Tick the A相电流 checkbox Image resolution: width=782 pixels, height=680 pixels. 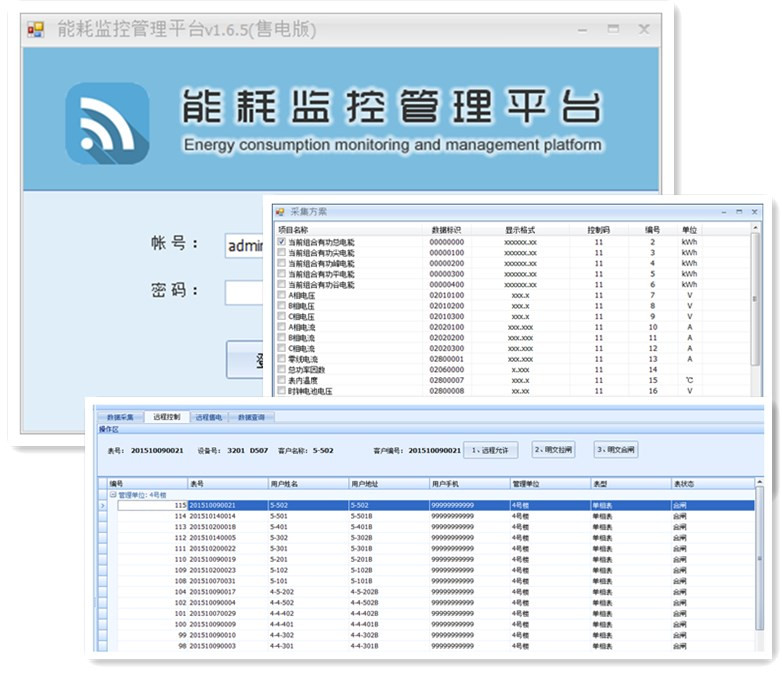pyautogui.click(x=282, y=327)
